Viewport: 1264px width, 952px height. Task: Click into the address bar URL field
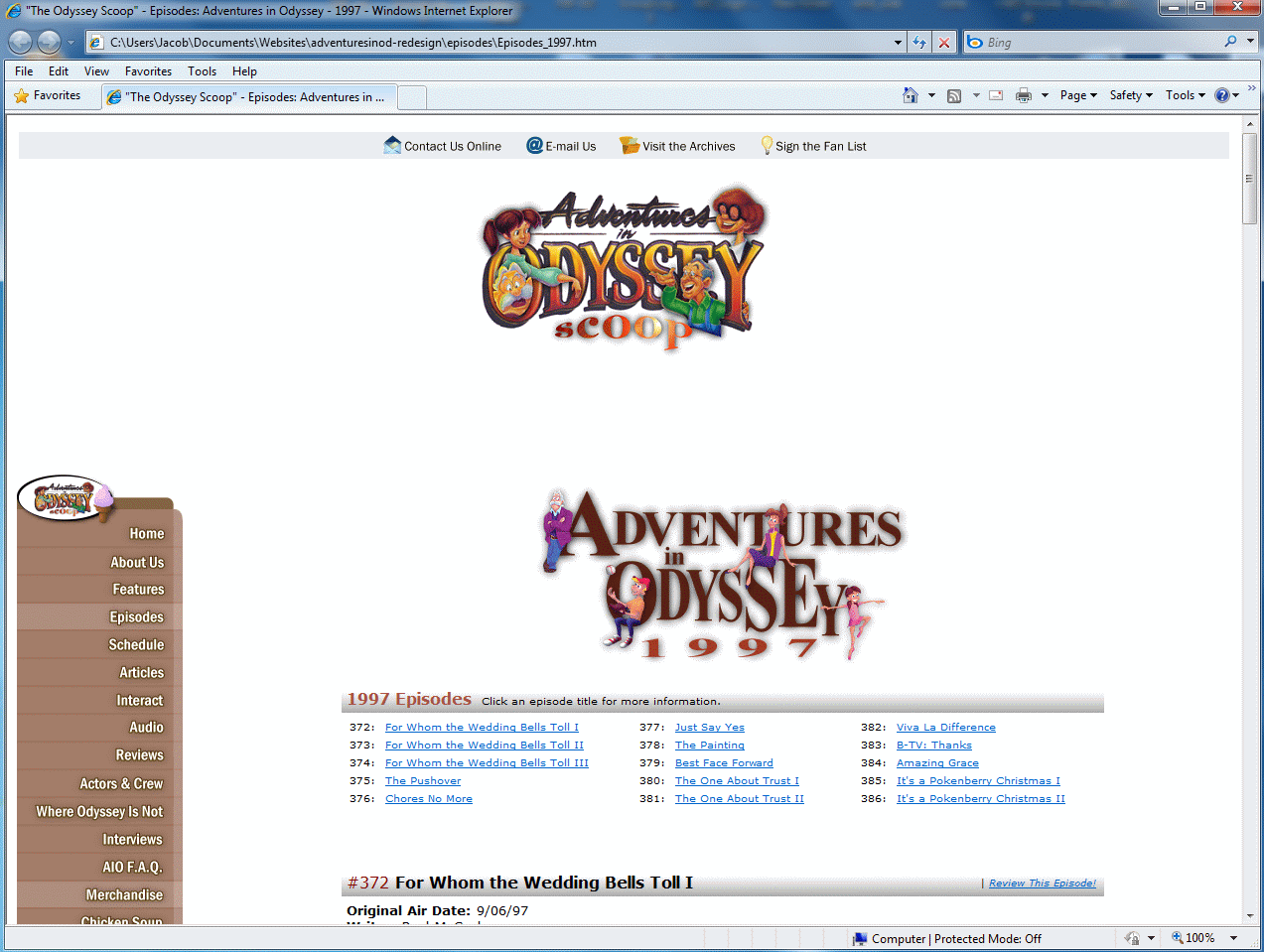[x=496, y=43]
